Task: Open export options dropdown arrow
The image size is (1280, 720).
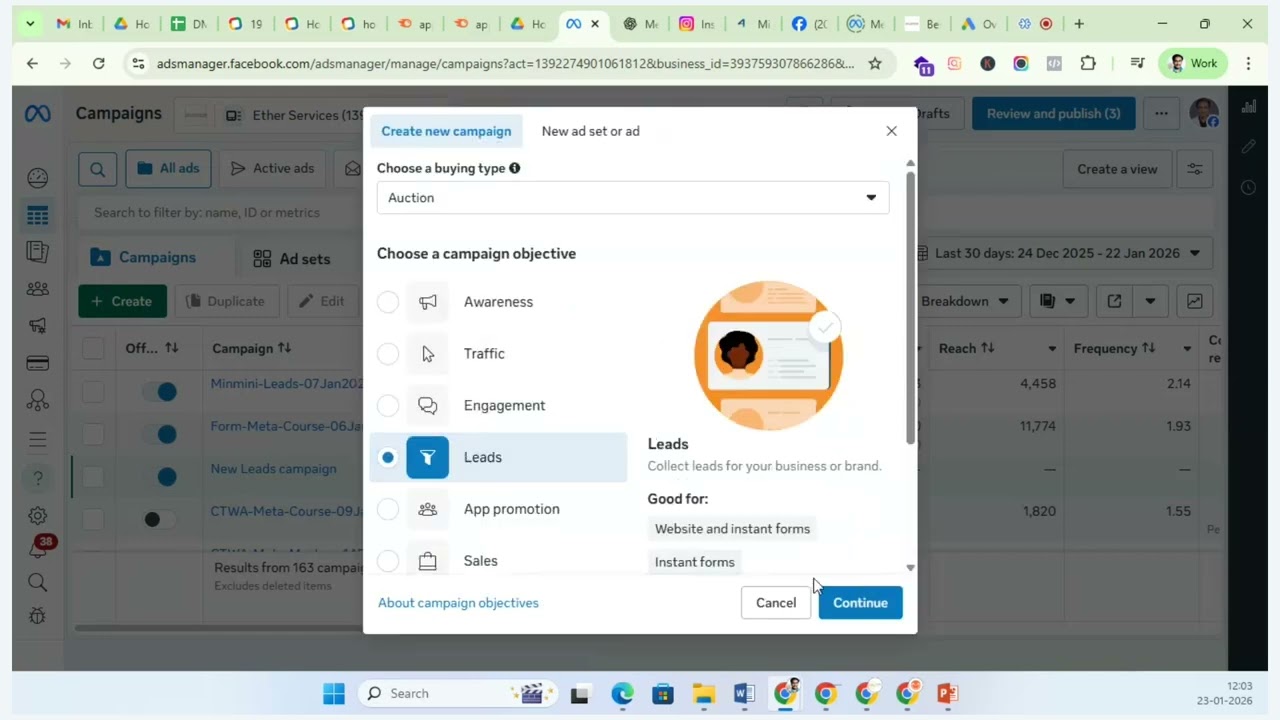Action: [x=1150, y=301]
